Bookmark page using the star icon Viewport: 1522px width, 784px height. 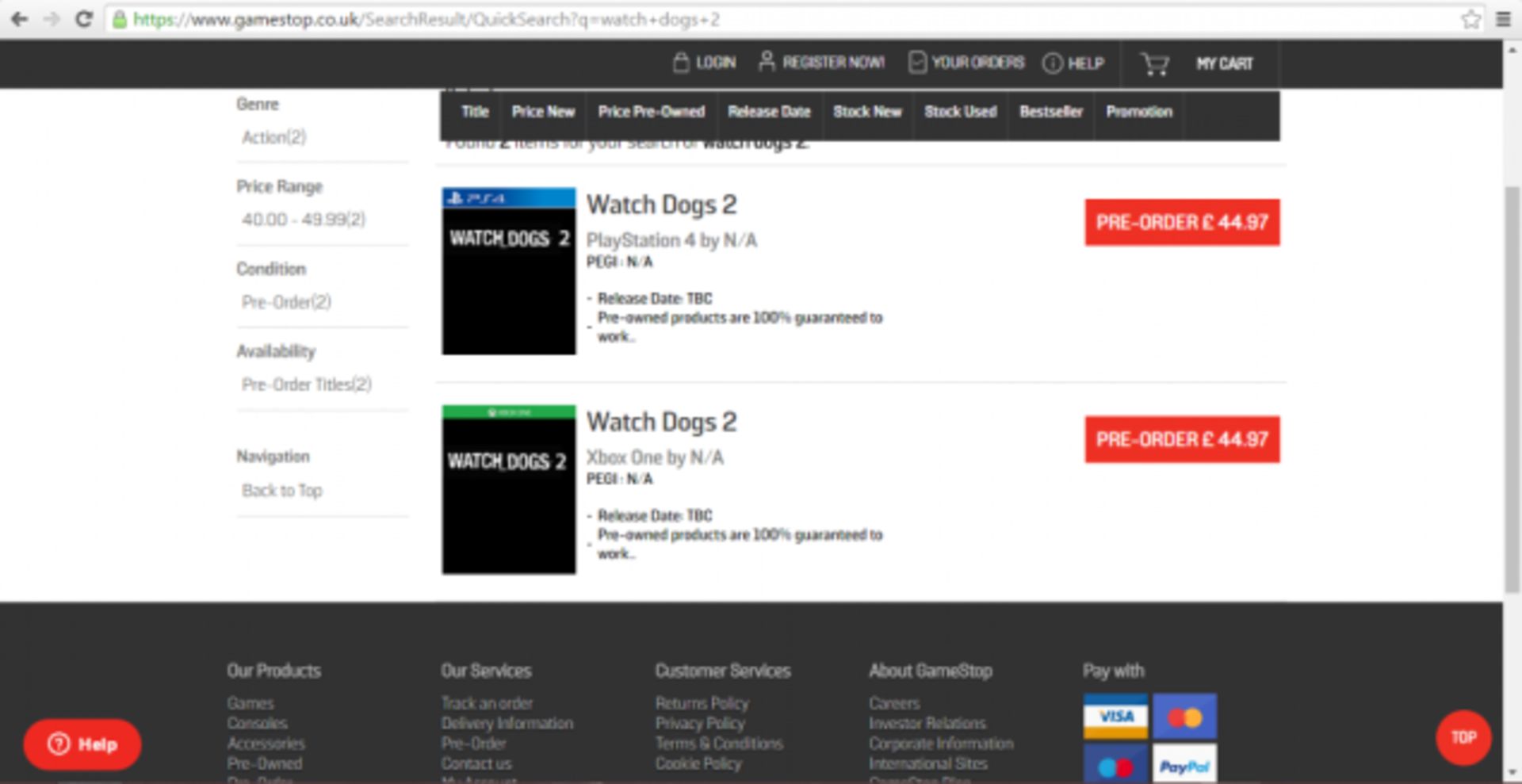click(x=1470, y=19)
